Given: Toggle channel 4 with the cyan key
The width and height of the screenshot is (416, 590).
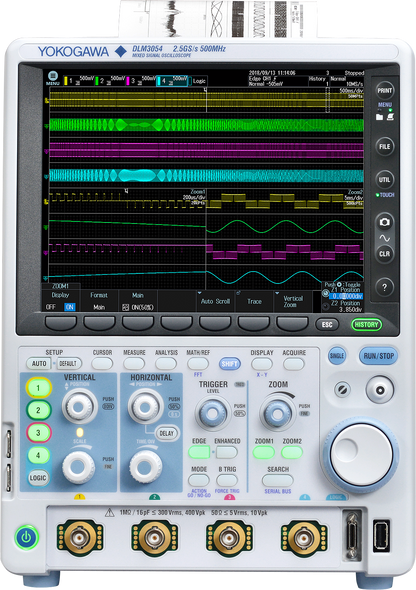Looking at the screenshot, I should coord(38,455).
